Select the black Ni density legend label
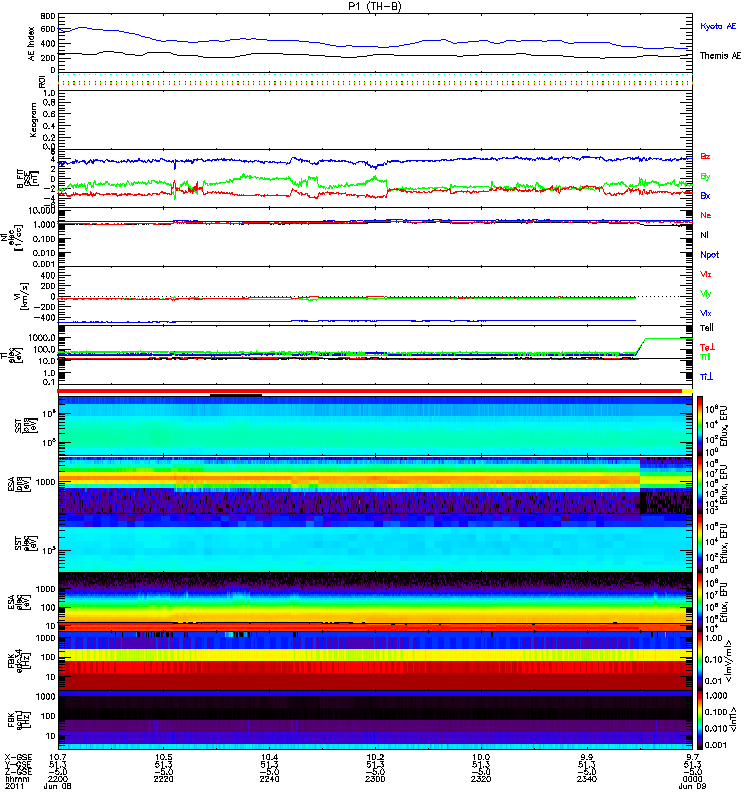 704,235
